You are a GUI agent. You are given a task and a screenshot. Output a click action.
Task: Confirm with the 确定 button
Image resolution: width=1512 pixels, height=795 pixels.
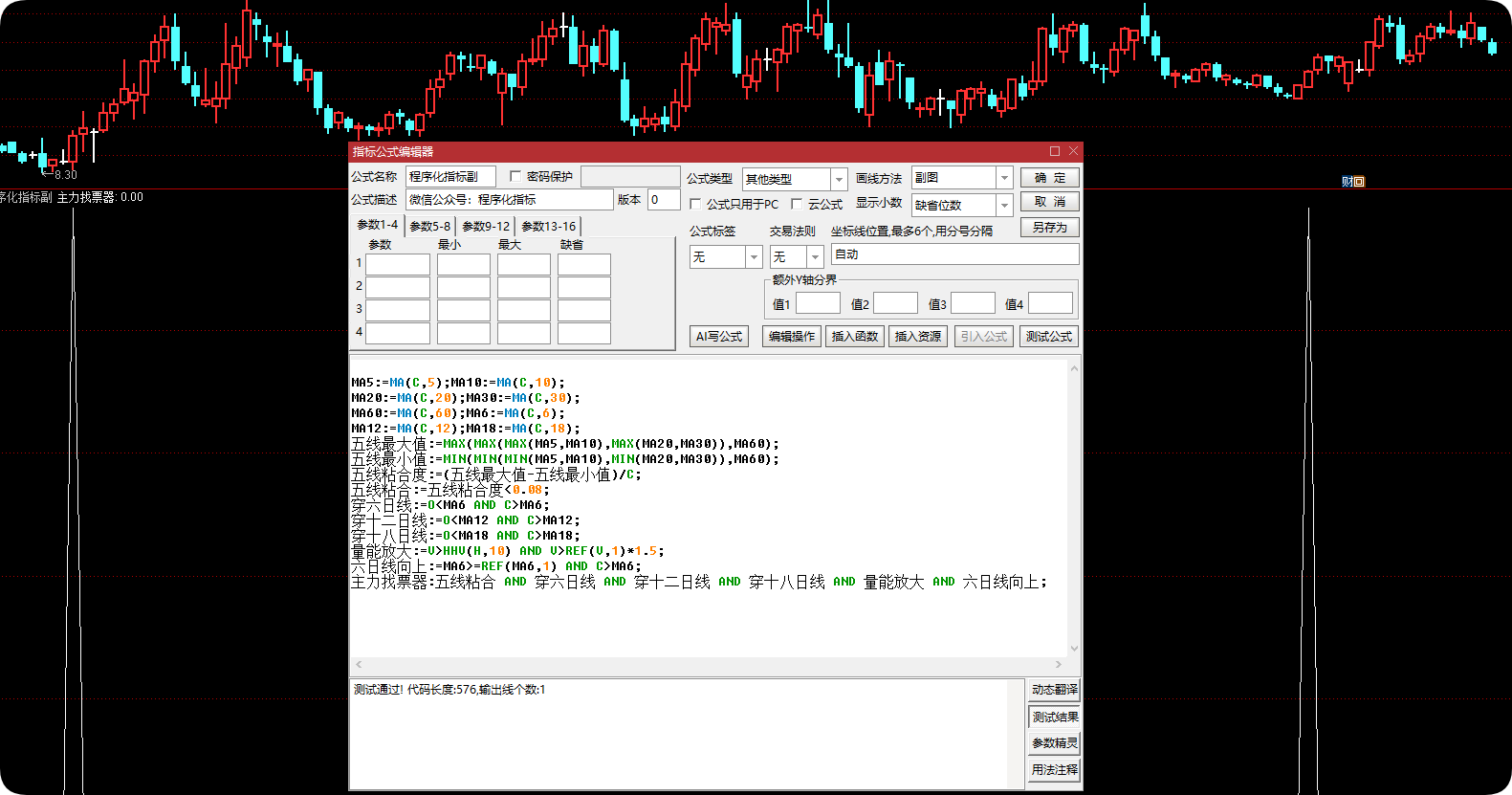click(x=1050, y=178)
